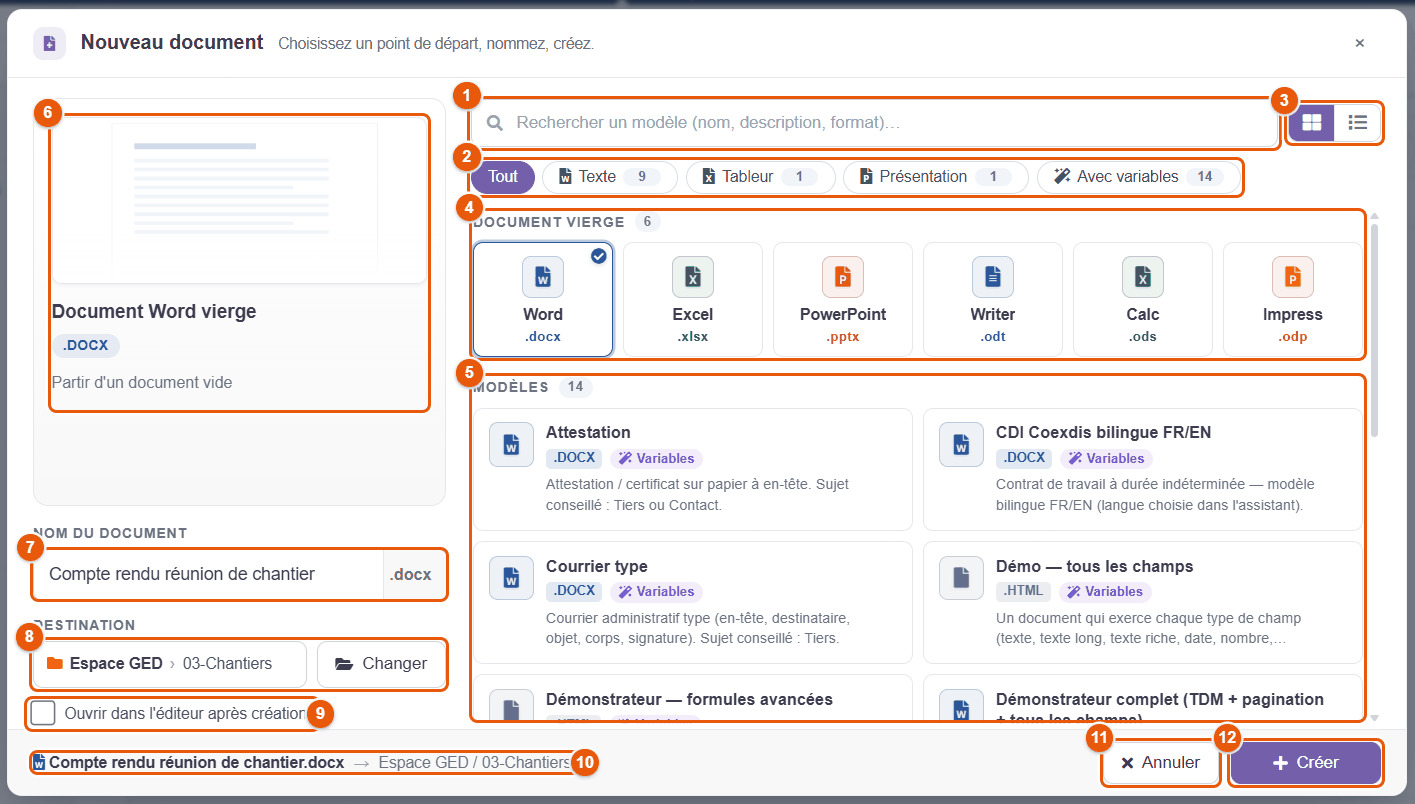
Task: Cancel with the Annuler button
Action: click(x=1161, y=762)
